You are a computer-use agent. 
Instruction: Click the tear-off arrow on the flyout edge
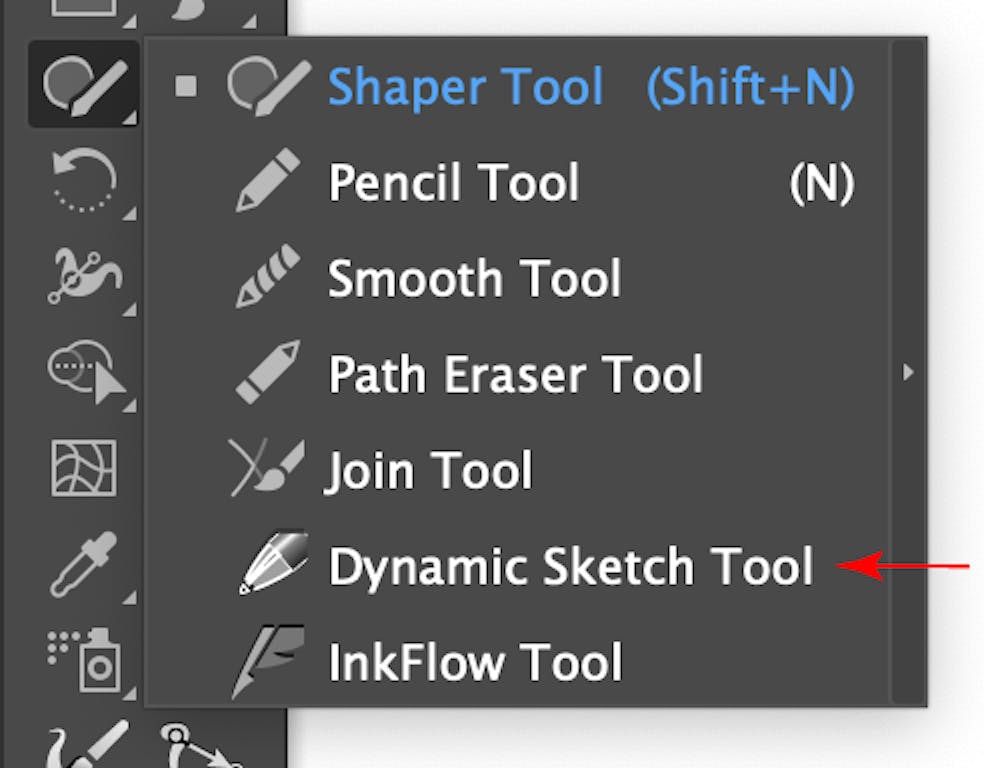907,374
